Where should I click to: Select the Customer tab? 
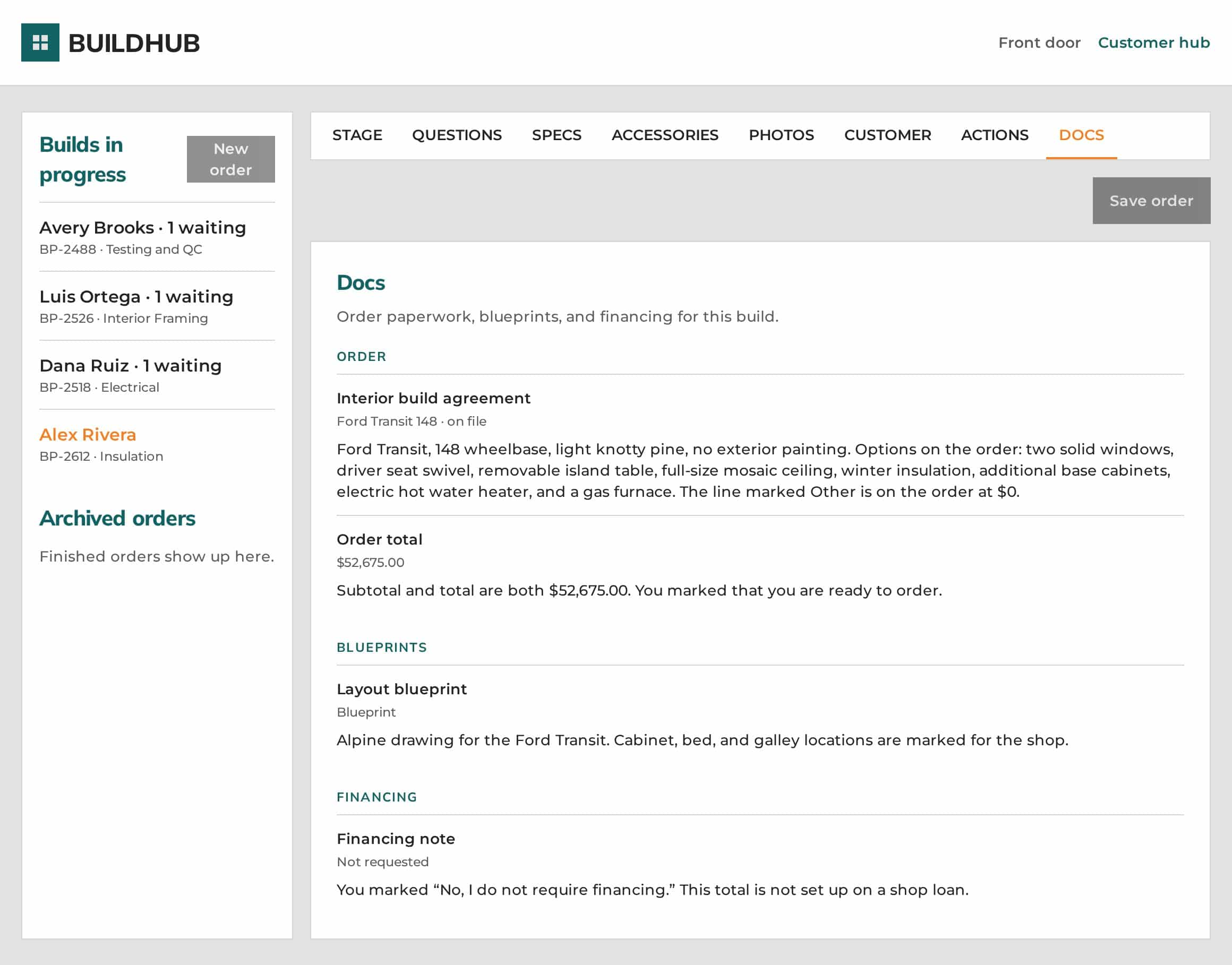pyautogui.click(x=887, y=135)
